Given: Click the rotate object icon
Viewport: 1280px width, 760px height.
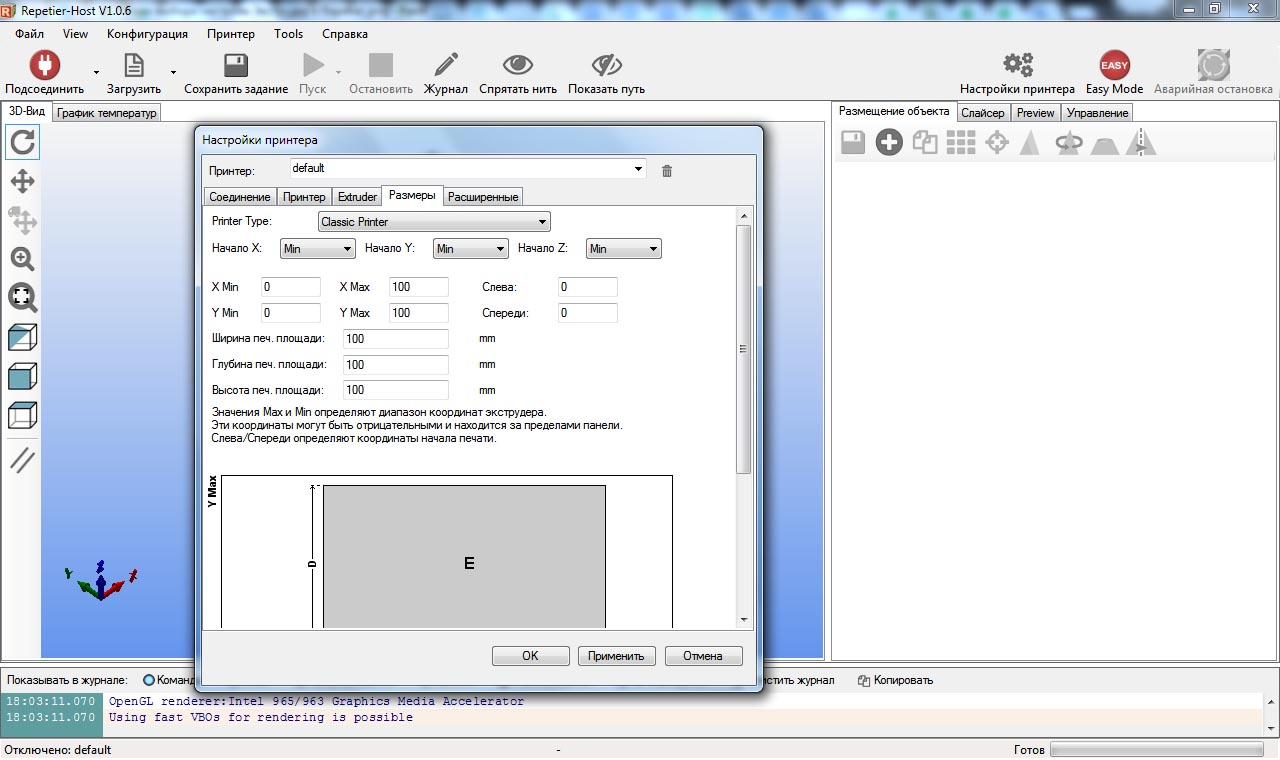Looking at the screenshot, I should click(x=1069, y=142).
